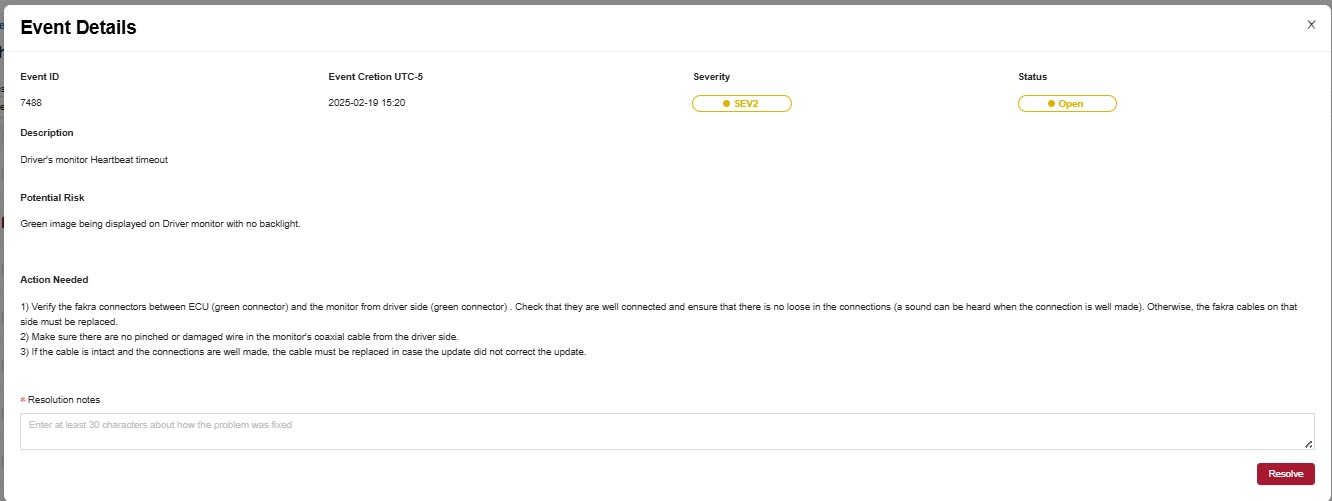Click the Event Cretion UTC-5 label

(x=382, y=77)
